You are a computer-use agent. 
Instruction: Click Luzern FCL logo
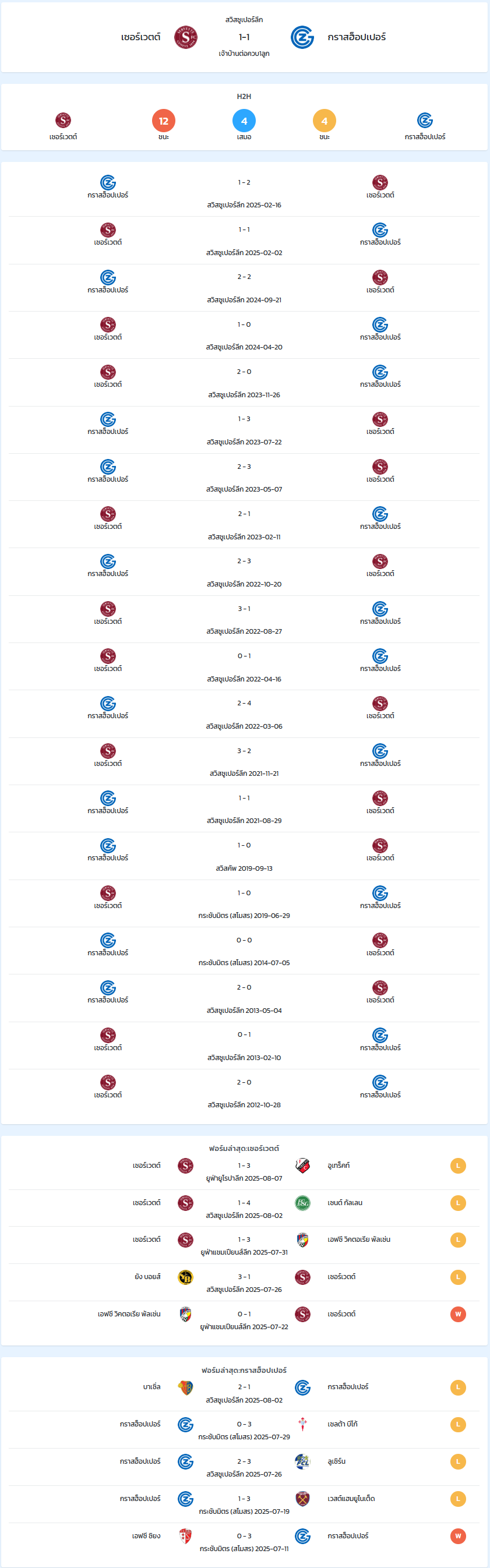pos(302,1461)
